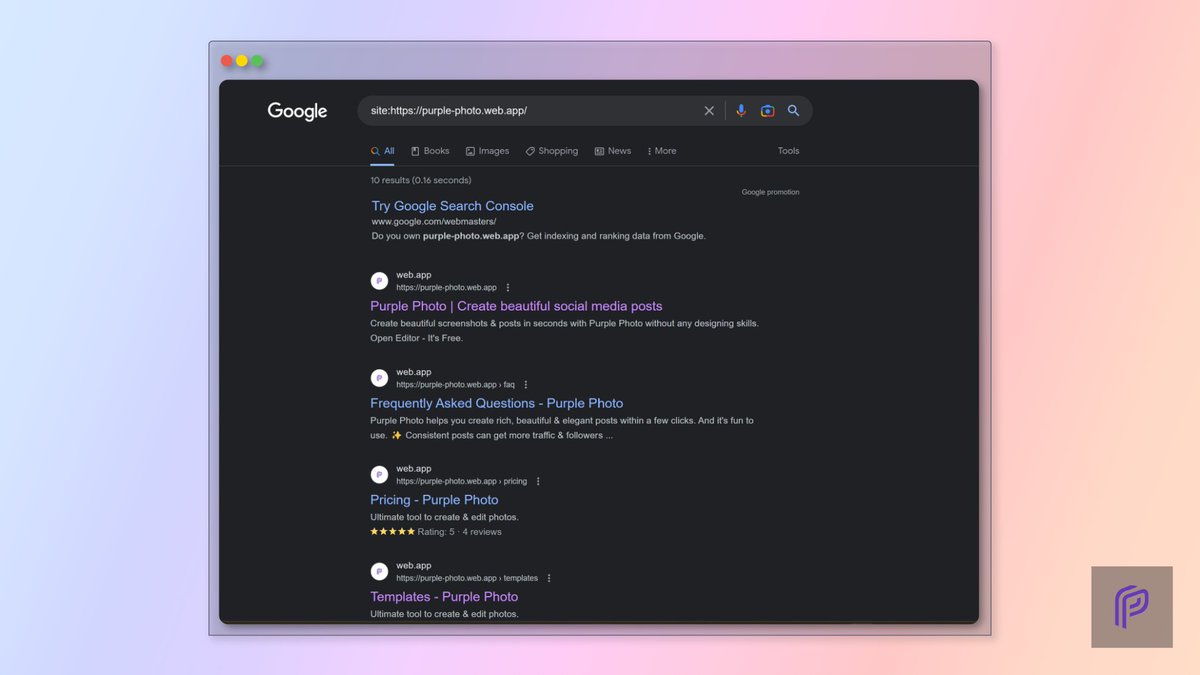Expand the More search filters menu
This screenshot has width=1200, height=675.
(661, 151)
